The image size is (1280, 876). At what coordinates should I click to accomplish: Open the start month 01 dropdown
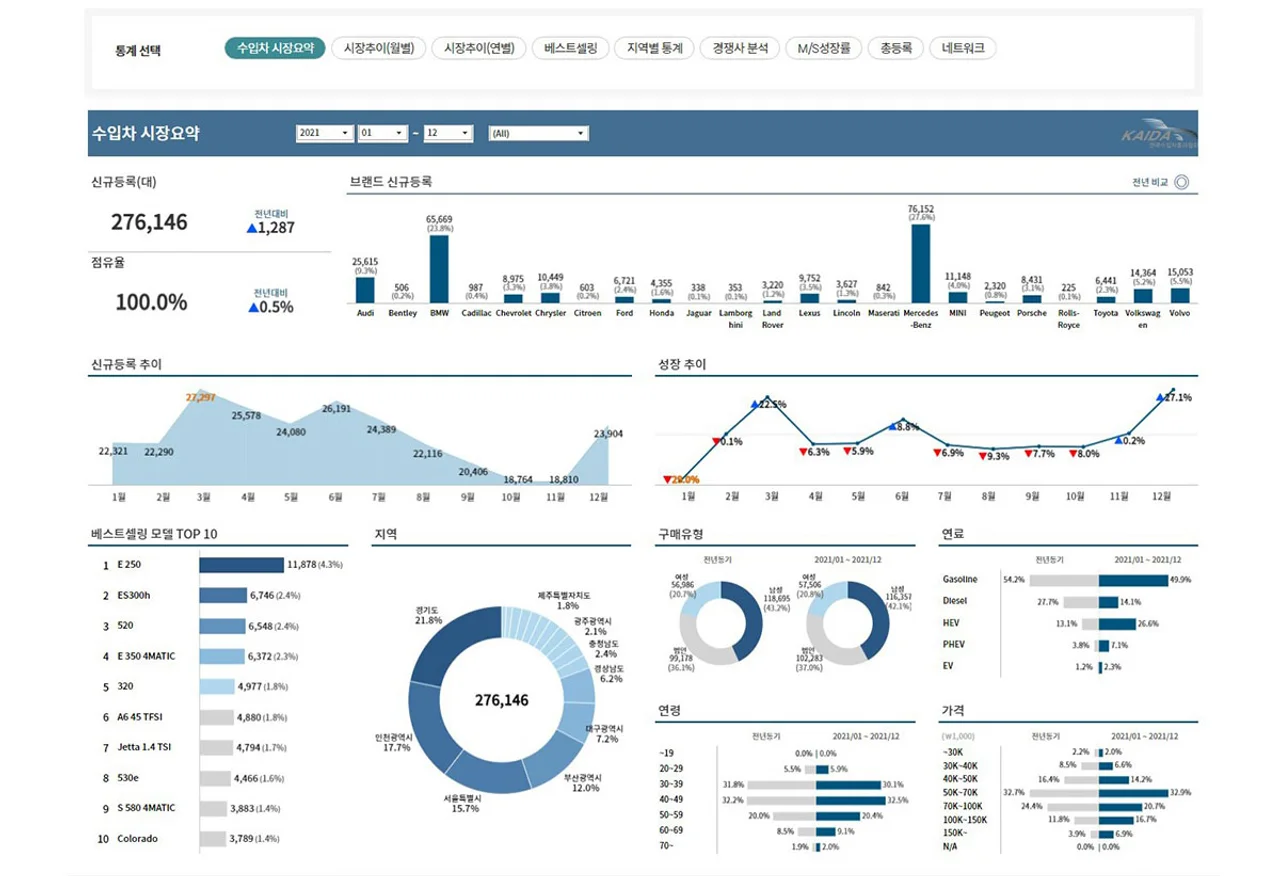pyautogui.click(x=383, y=133)
